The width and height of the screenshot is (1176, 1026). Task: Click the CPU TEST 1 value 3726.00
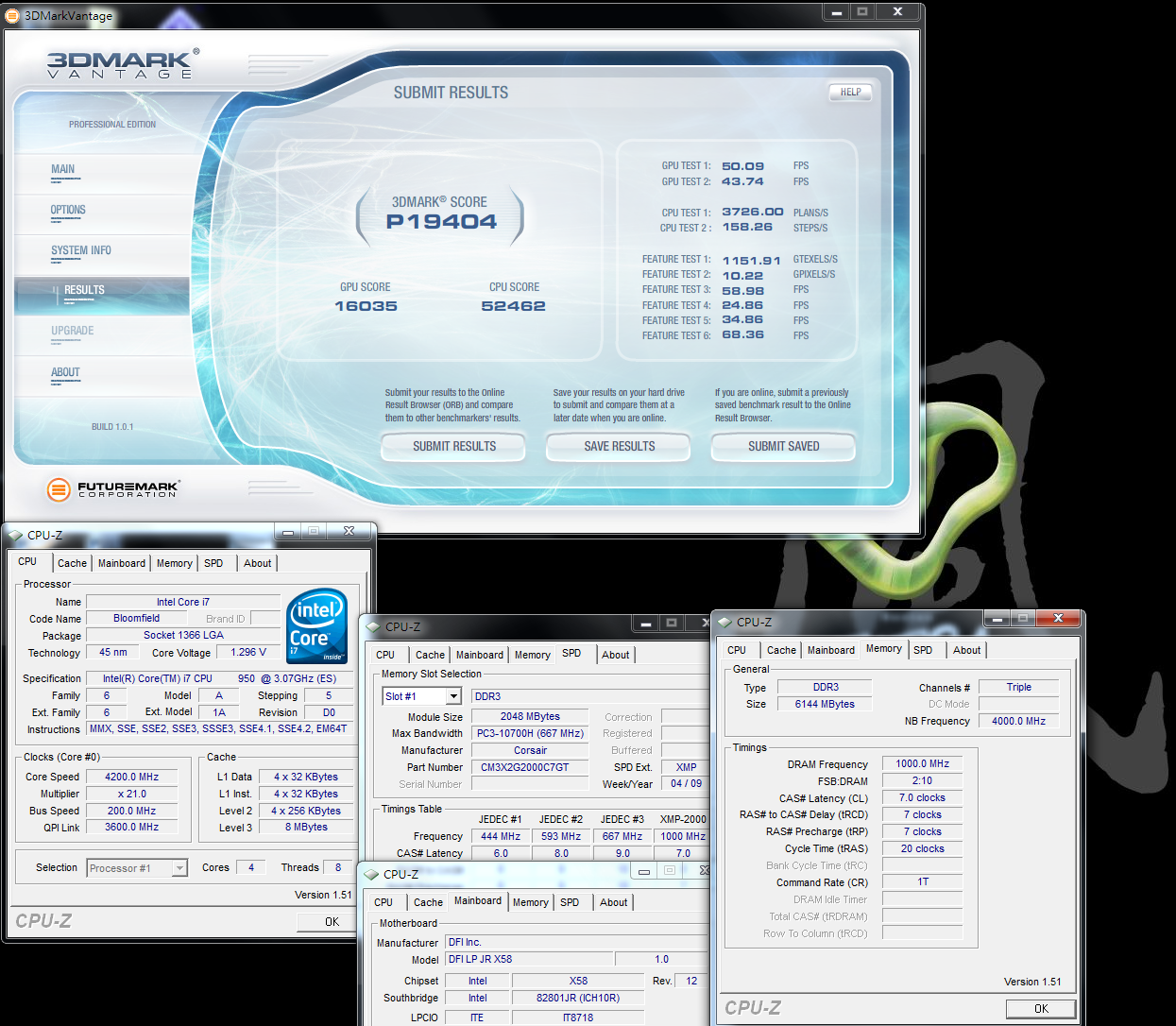click(753, 213)
